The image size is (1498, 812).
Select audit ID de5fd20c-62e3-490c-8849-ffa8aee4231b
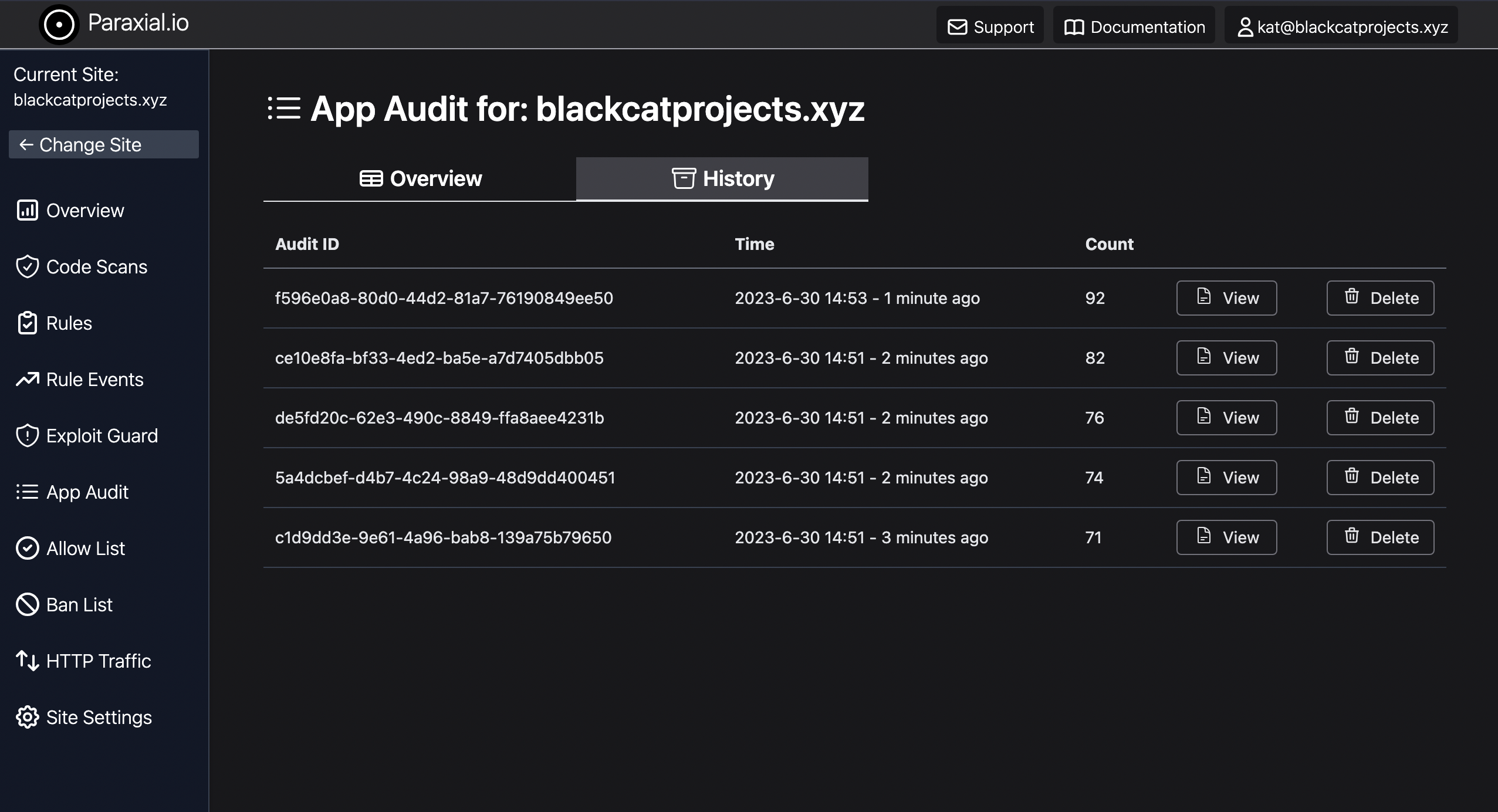coord(439,418)
